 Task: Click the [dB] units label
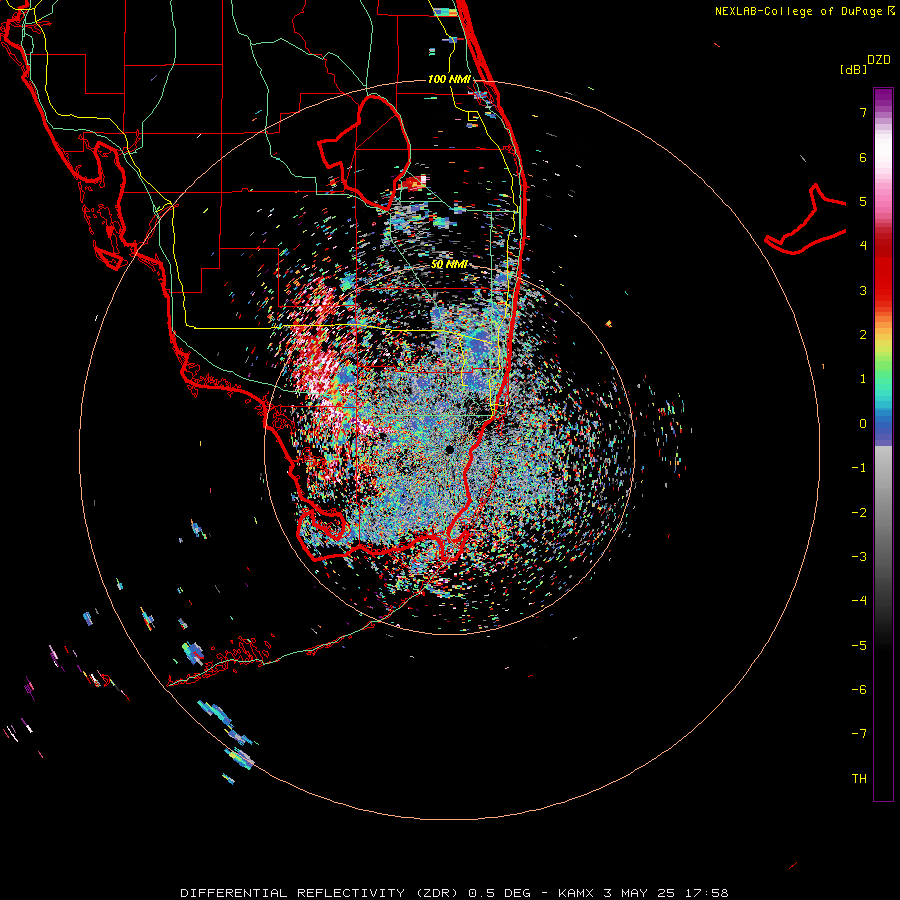click(853, 70)
